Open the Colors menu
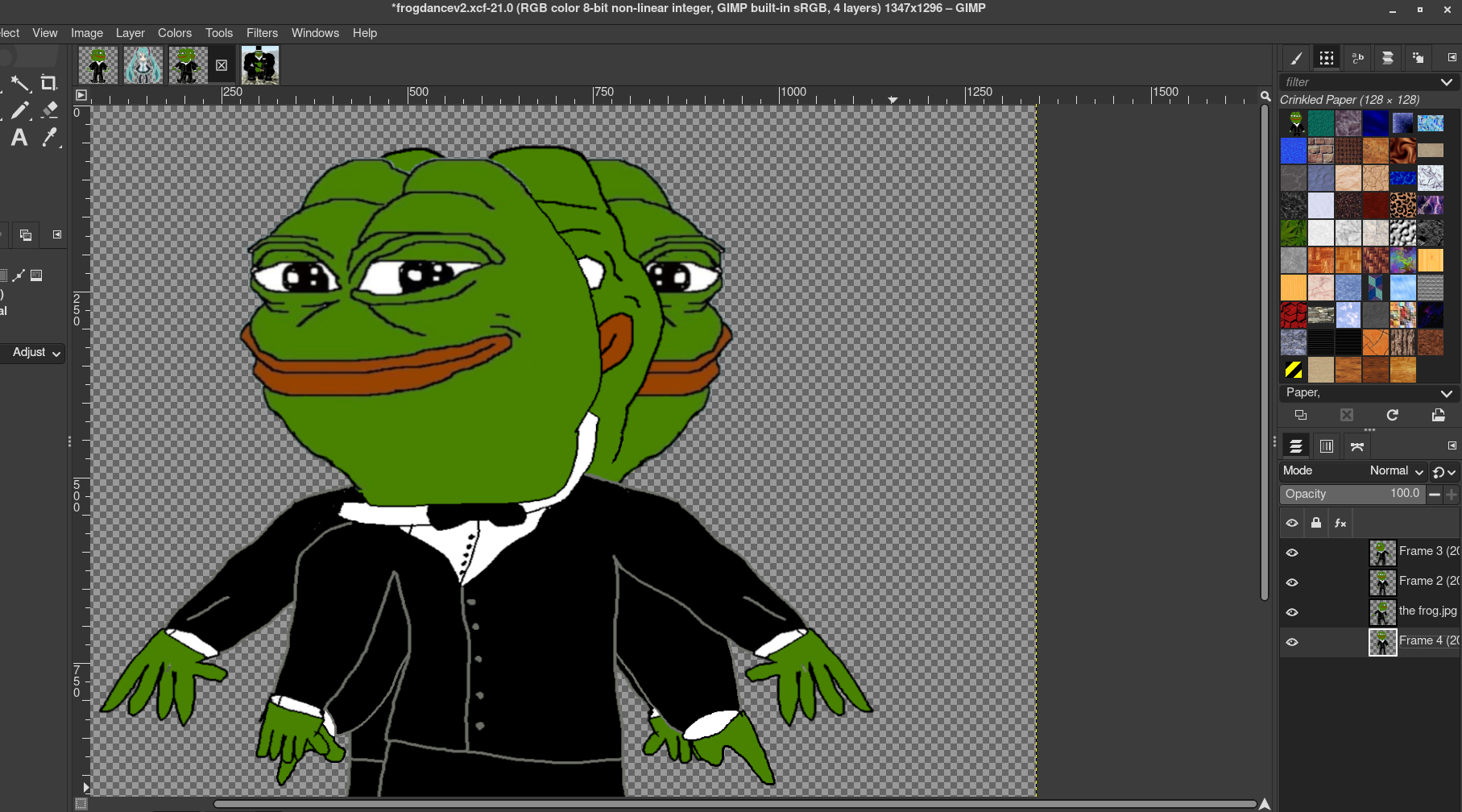Image resolution: width=1462 pixels, height=812 pixels. [175, 33]
